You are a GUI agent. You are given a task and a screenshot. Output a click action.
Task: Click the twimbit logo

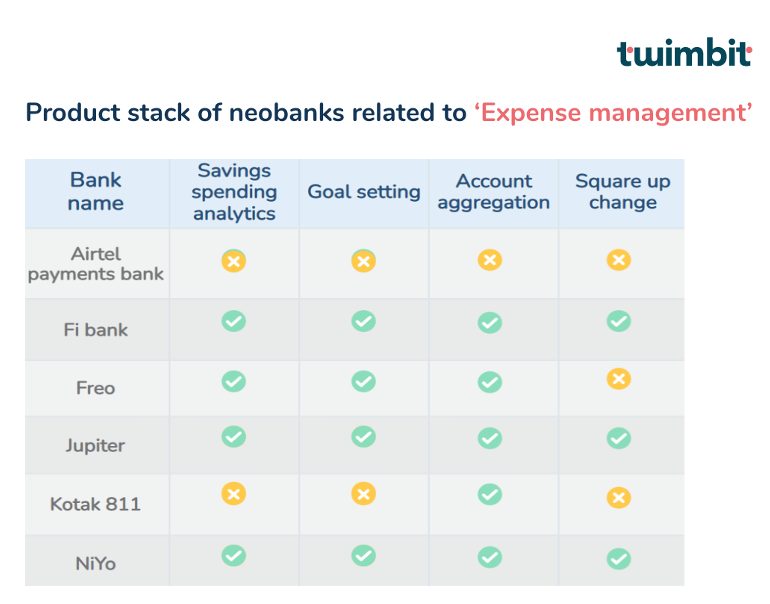pyautogui.click(x=683, y=52)
